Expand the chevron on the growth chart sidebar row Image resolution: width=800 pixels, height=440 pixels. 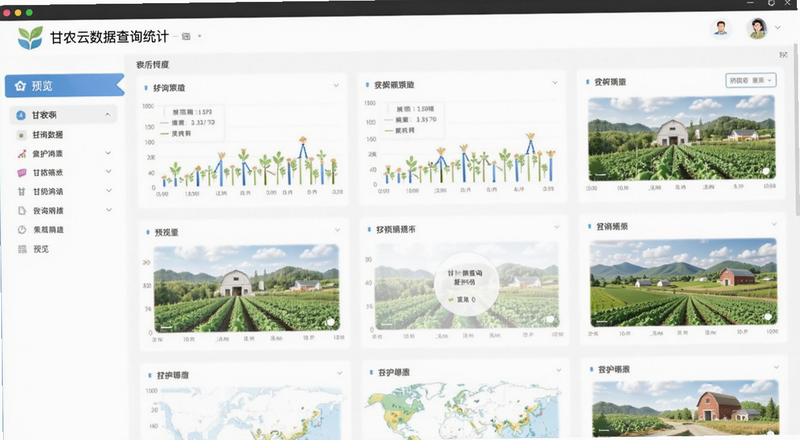(108, 153)
